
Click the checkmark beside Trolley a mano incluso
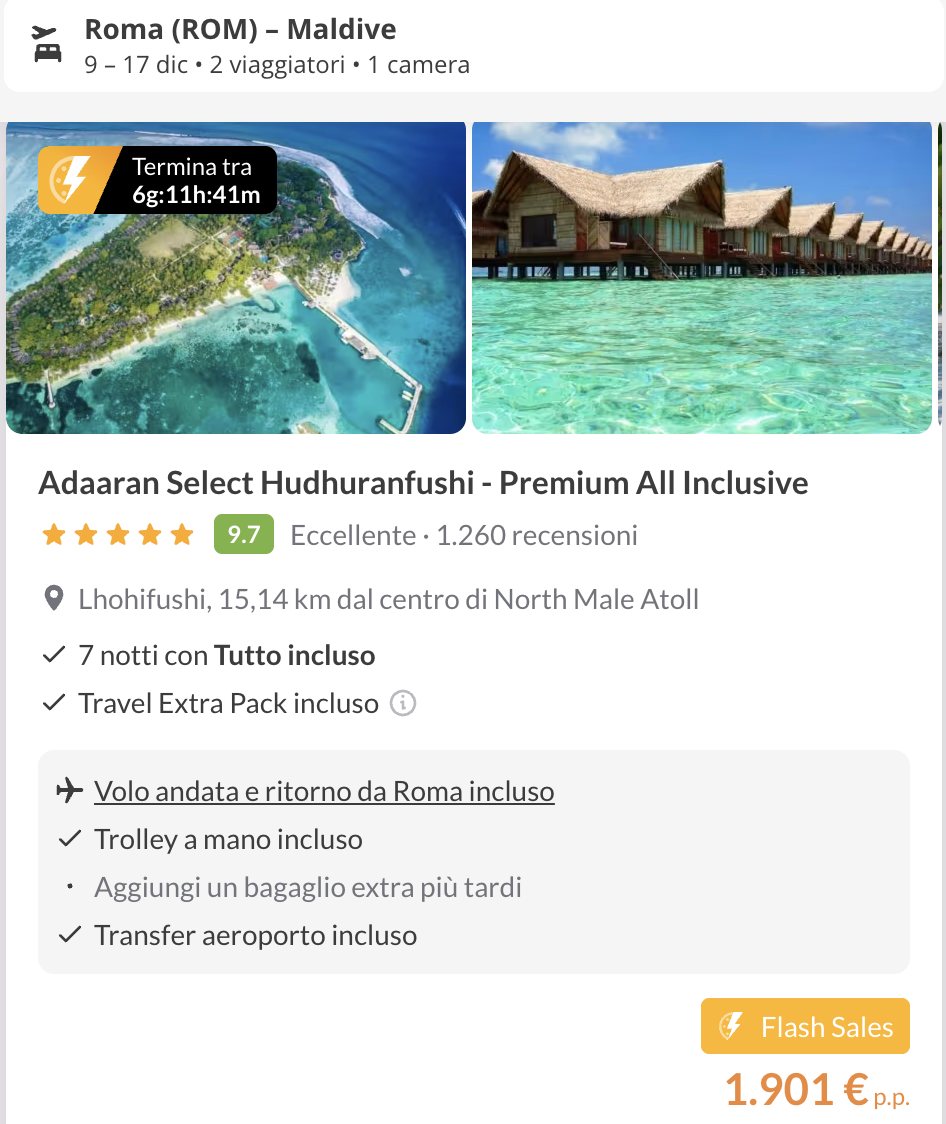click(x=70, y=838)
